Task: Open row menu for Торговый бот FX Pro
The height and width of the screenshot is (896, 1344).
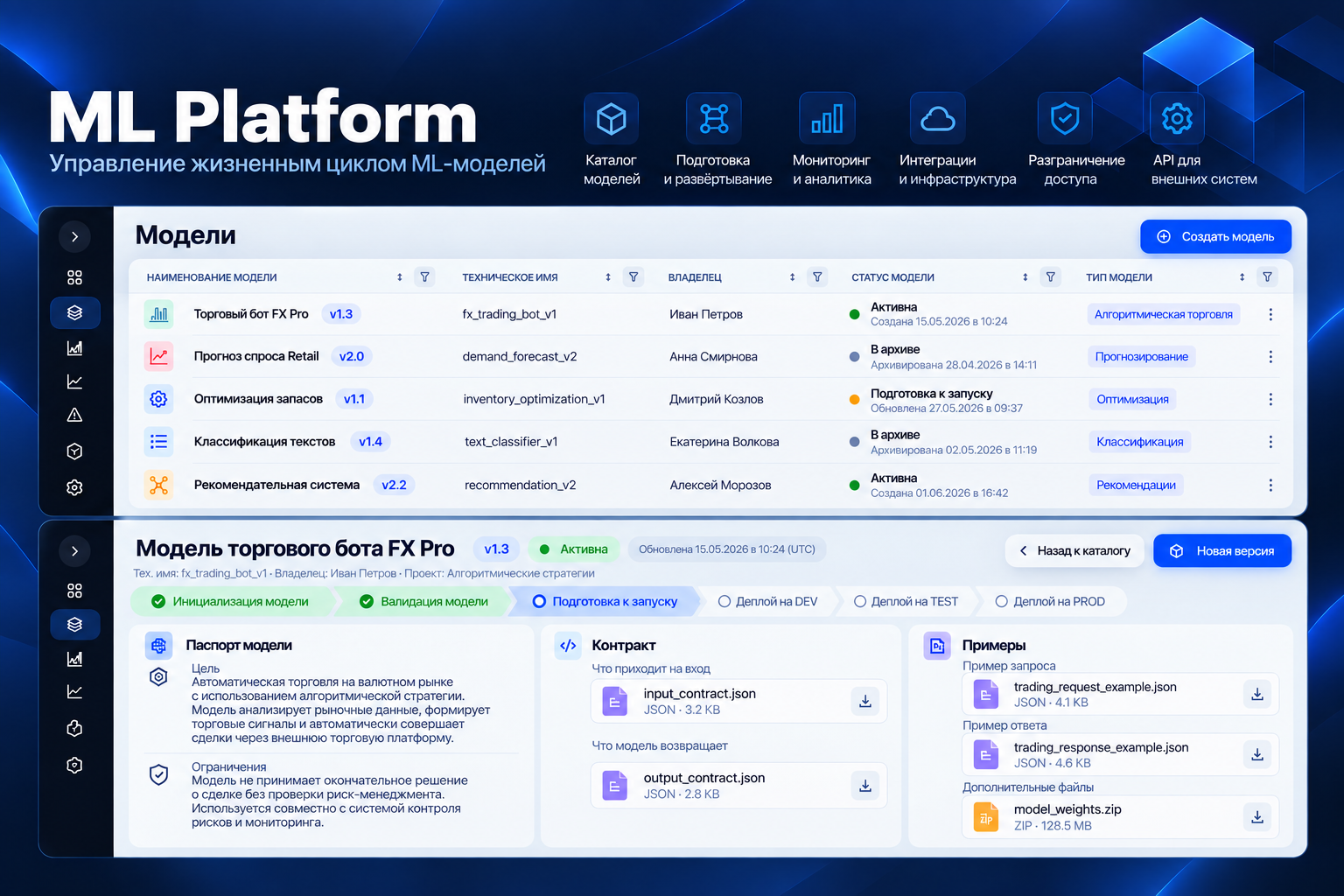Action: [1270, 314]
